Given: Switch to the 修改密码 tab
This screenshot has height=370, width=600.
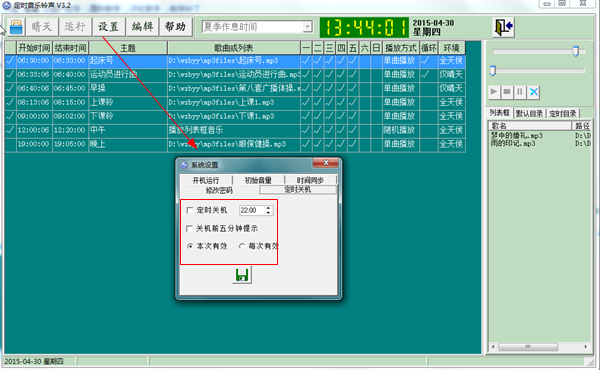Looking at the screenshot, I should (x=219, y=190).
